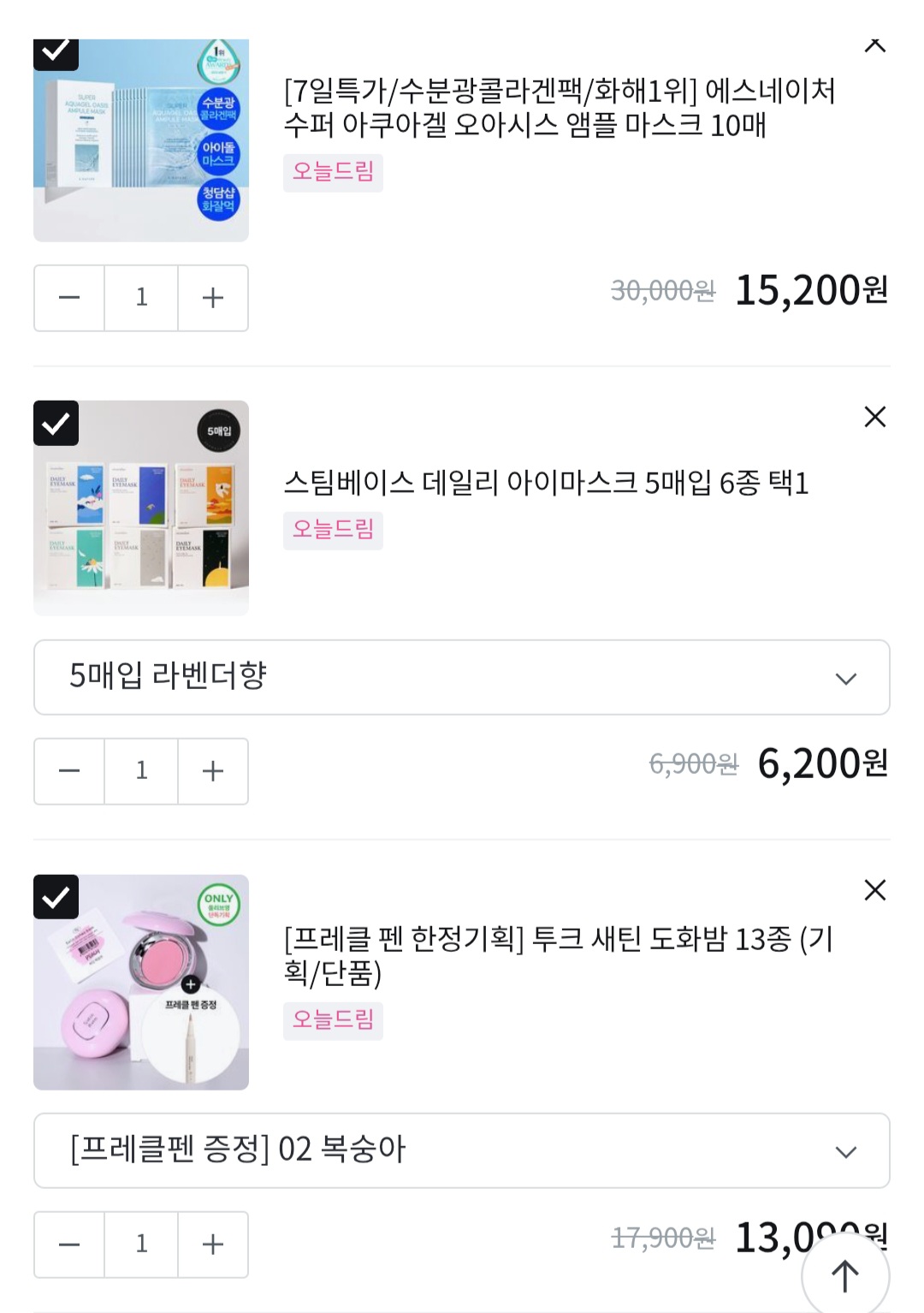Click the eye mask quantity number field
The image size is (924, 1313).
click(x=141, y=771)
